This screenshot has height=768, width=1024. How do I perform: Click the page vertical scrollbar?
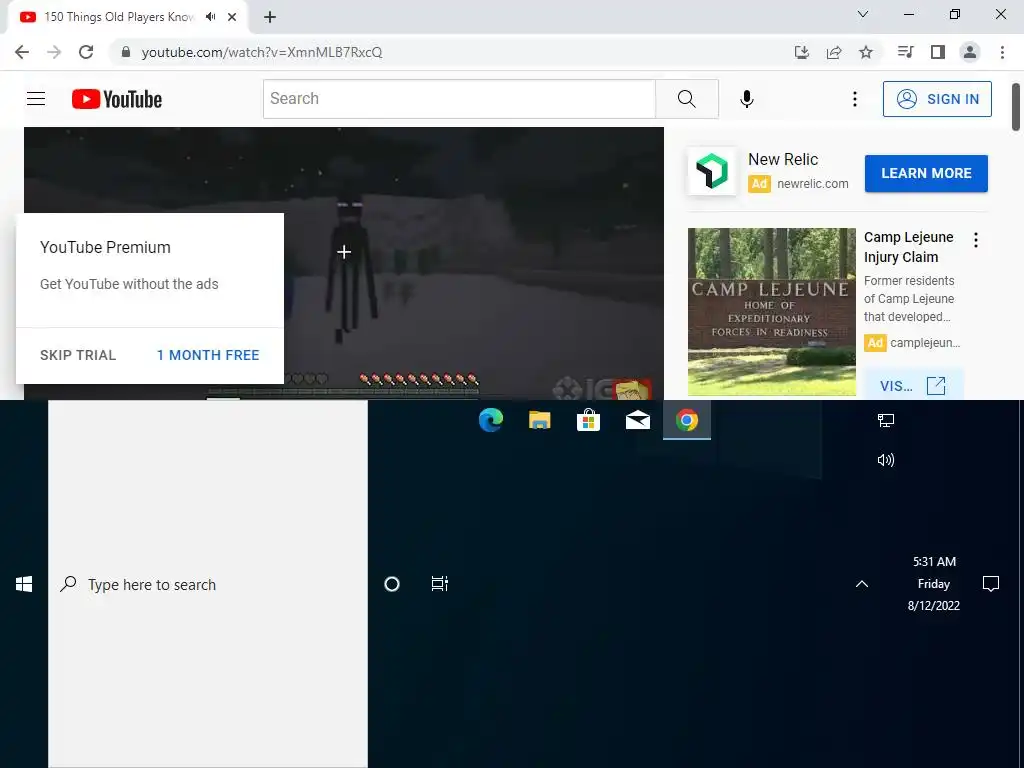(x=1016, y=106)
